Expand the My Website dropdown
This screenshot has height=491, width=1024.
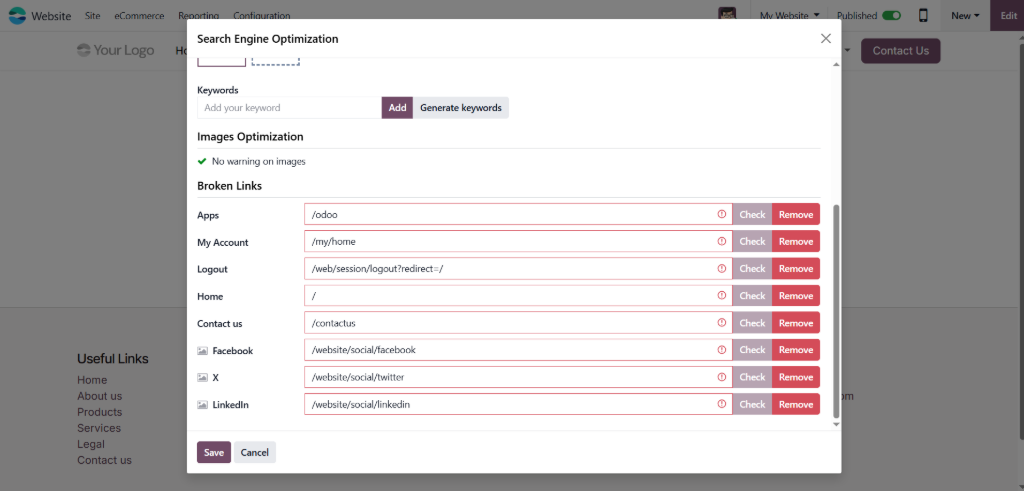pos(789,16)
